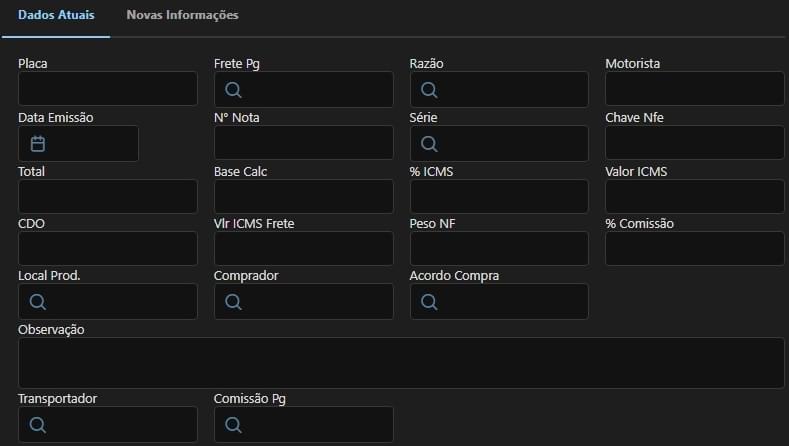789x446 pixels.
Task: Click the Base Calc input box
Action: coord(303,197)
